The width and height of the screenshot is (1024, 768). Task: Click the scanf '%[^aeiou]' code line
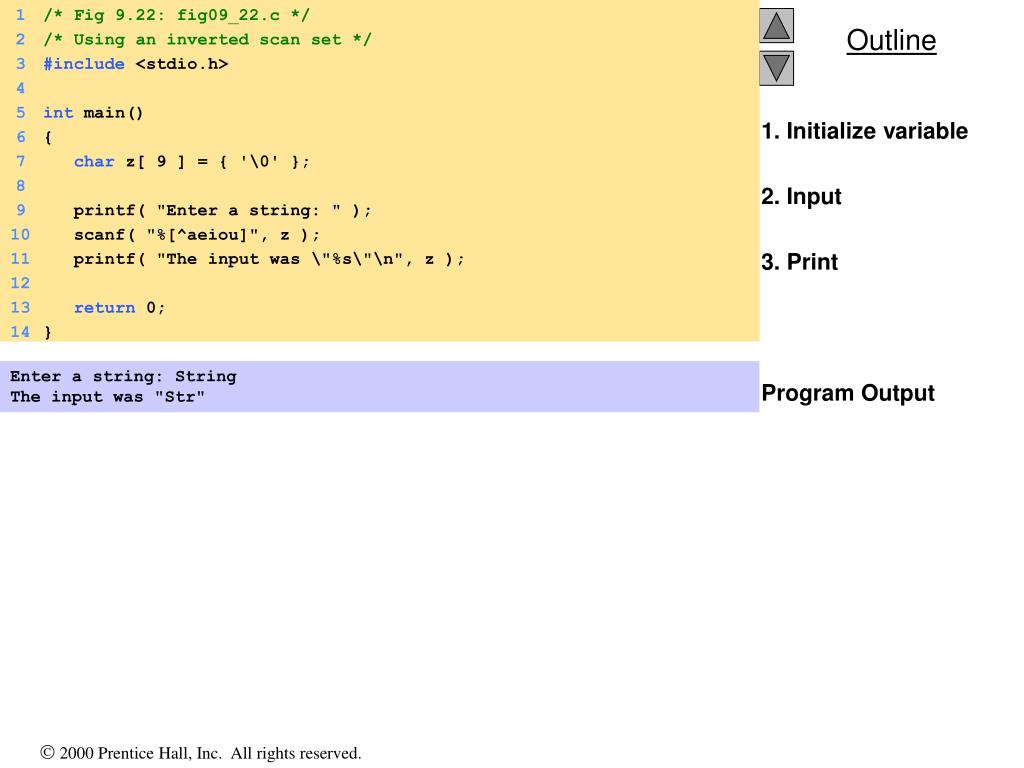(x=197, y=234)
